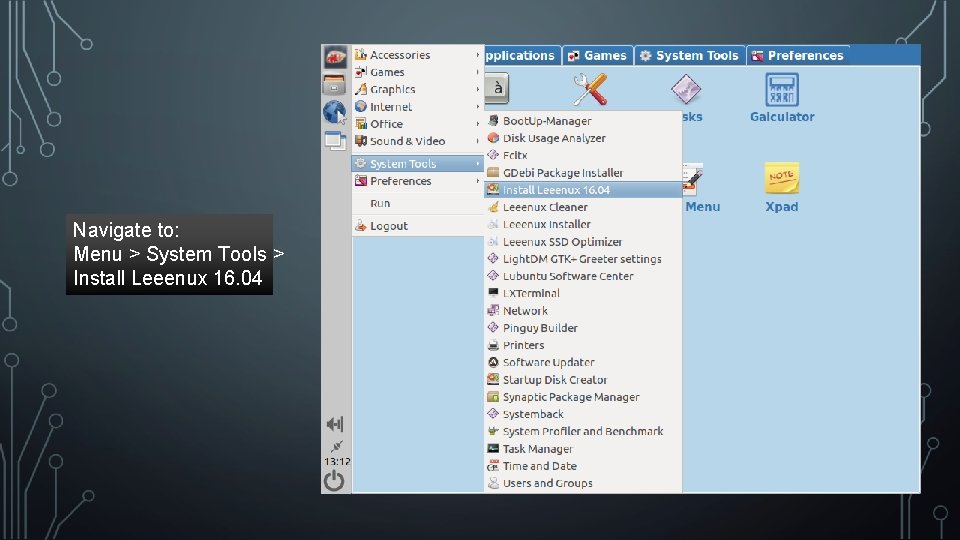The width and height of the screenshot is (960, 540).
Task: Click the character map à icon
Action: pos(497,88)
